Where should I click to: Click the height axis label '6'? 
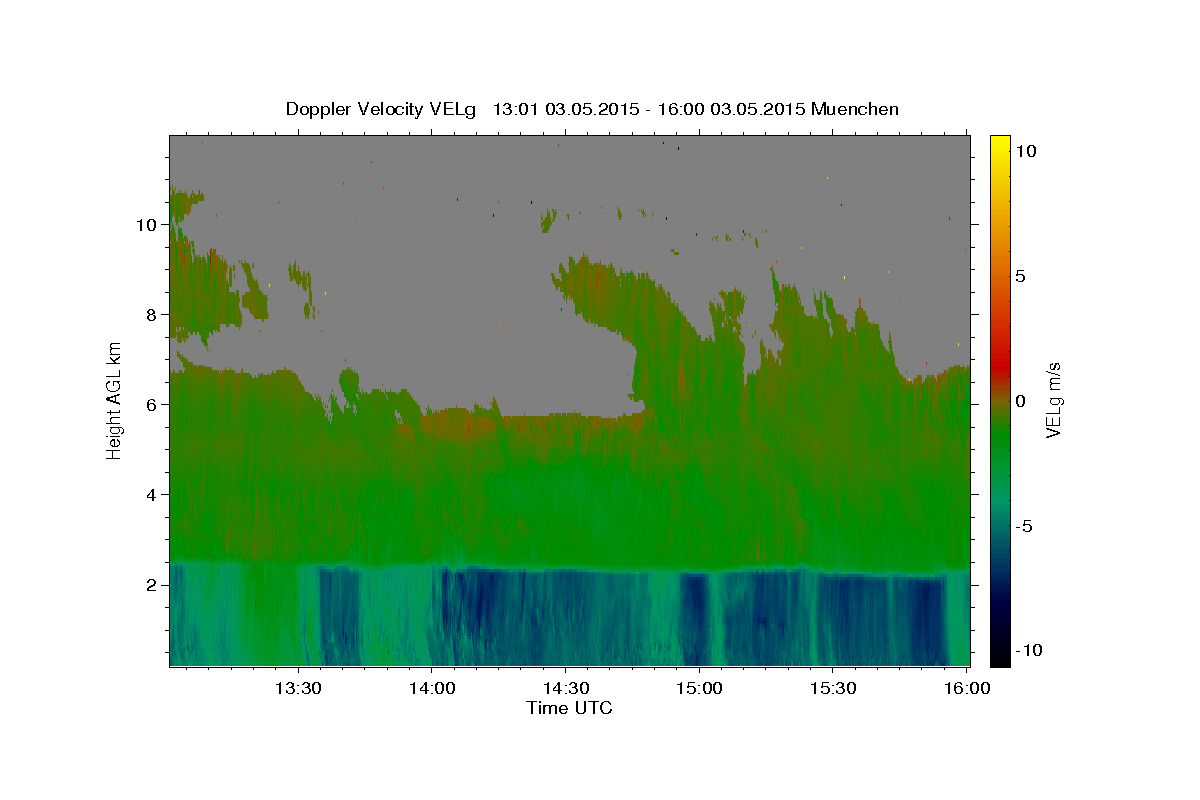coord(153,405)
